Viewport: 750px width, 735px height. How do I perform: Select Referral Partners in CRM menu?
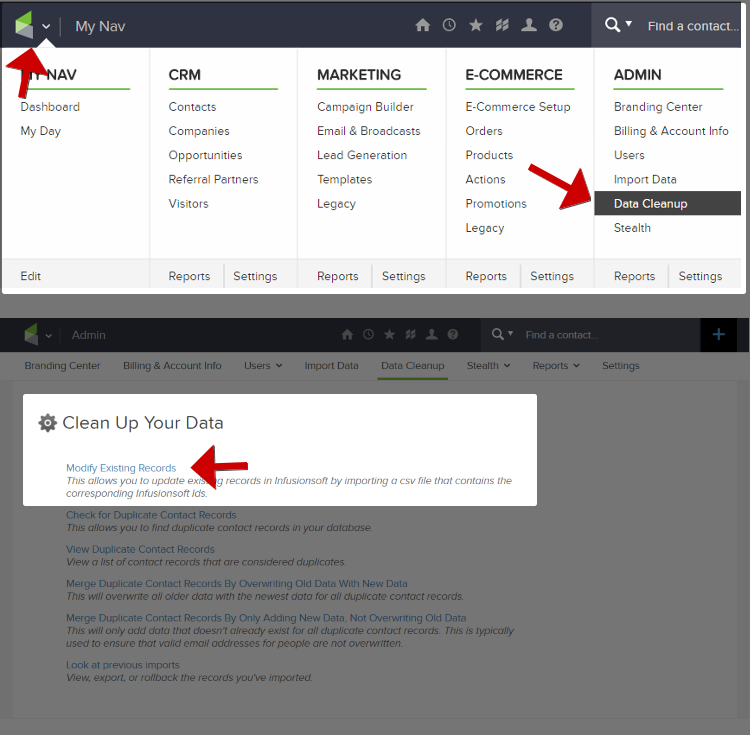pyautogui.click(x=213, y=179)
